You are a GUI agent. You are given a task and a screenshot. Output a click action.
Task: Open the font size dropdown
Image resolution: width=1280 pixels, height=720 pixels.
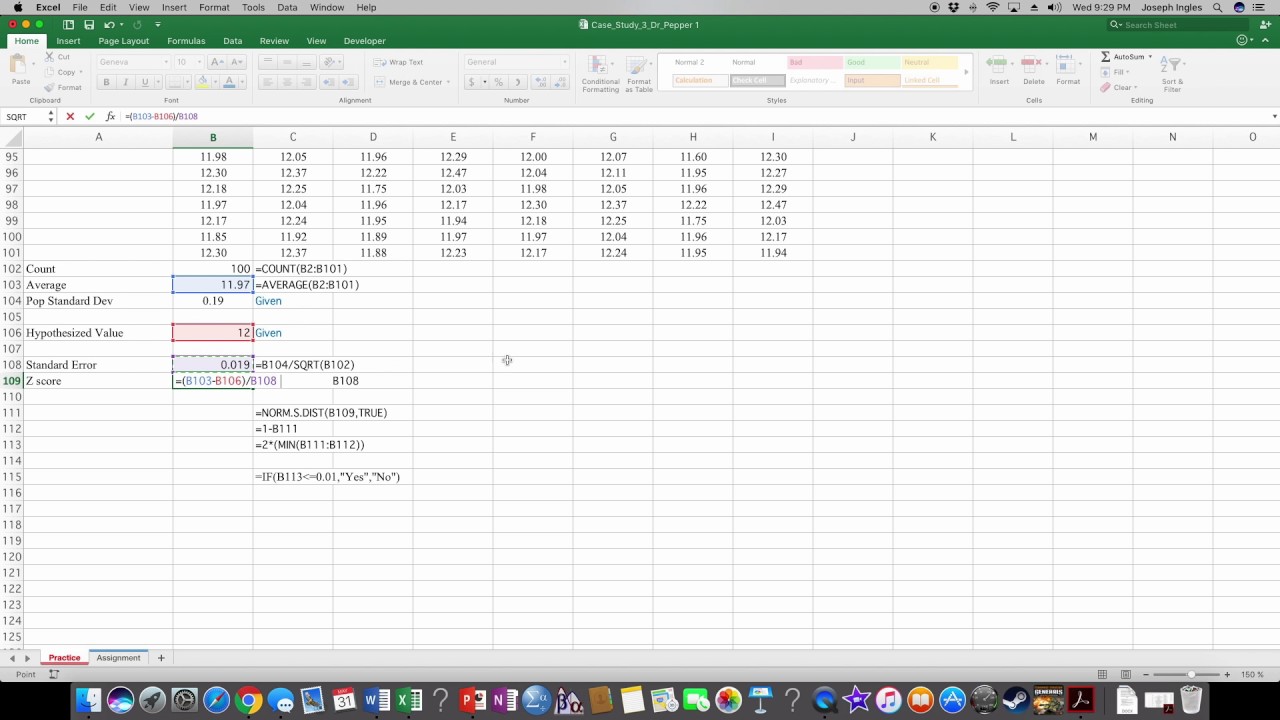click(x=198, y=62)
